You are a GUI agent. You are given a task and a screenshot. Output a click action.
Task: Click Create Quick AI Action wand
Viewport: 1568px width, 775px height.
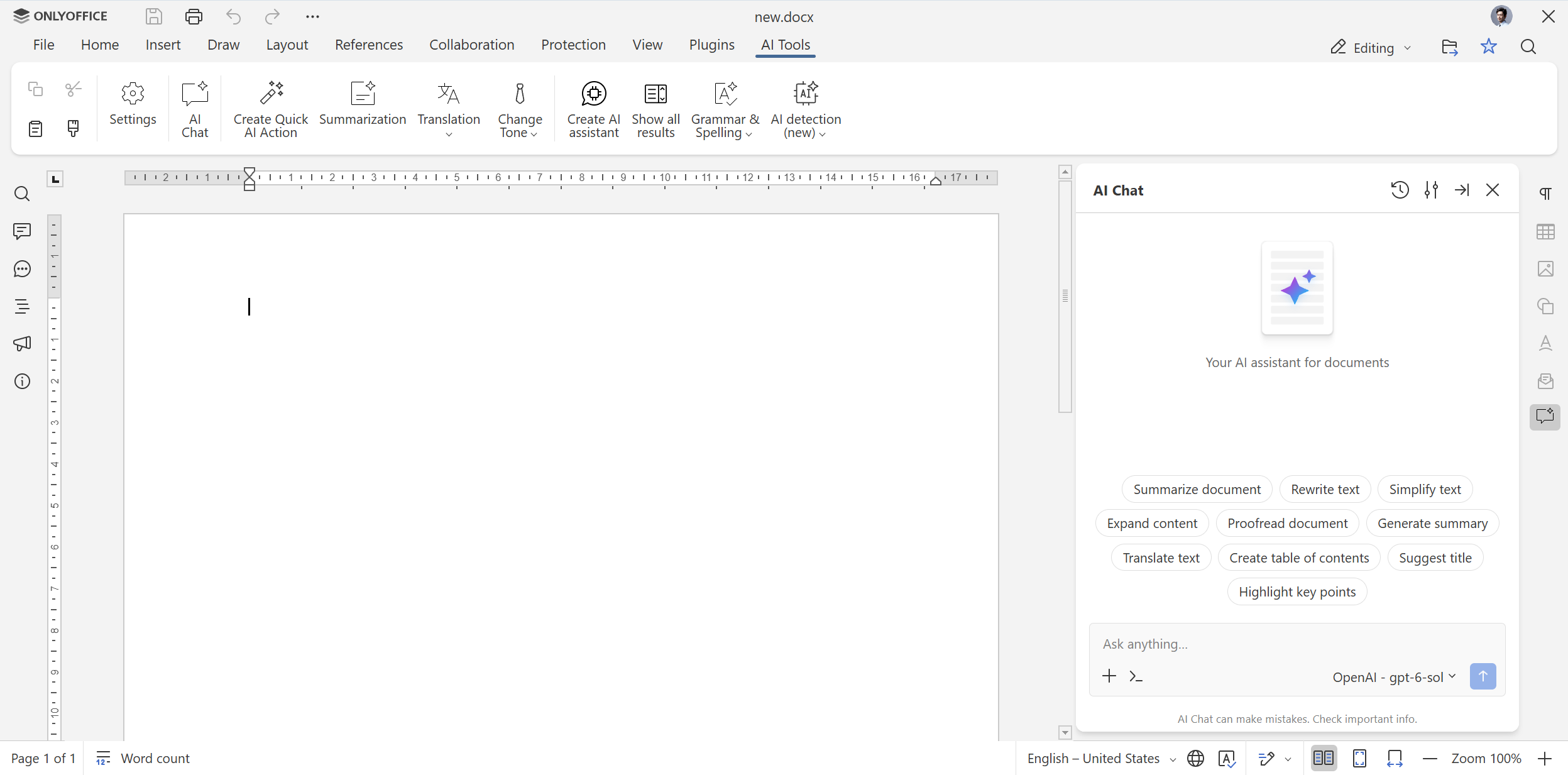click(271, 109)
